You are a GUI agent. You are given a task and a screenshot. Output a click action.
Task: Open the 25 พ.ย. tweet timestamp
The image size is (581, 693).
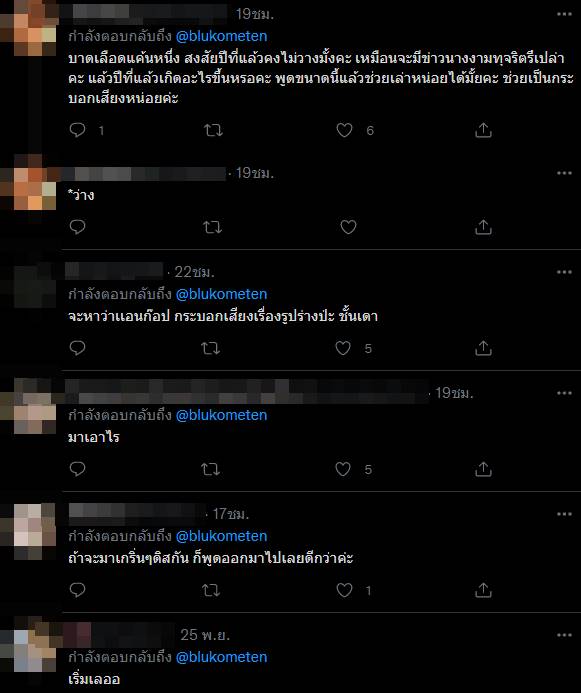pos(205,635)
